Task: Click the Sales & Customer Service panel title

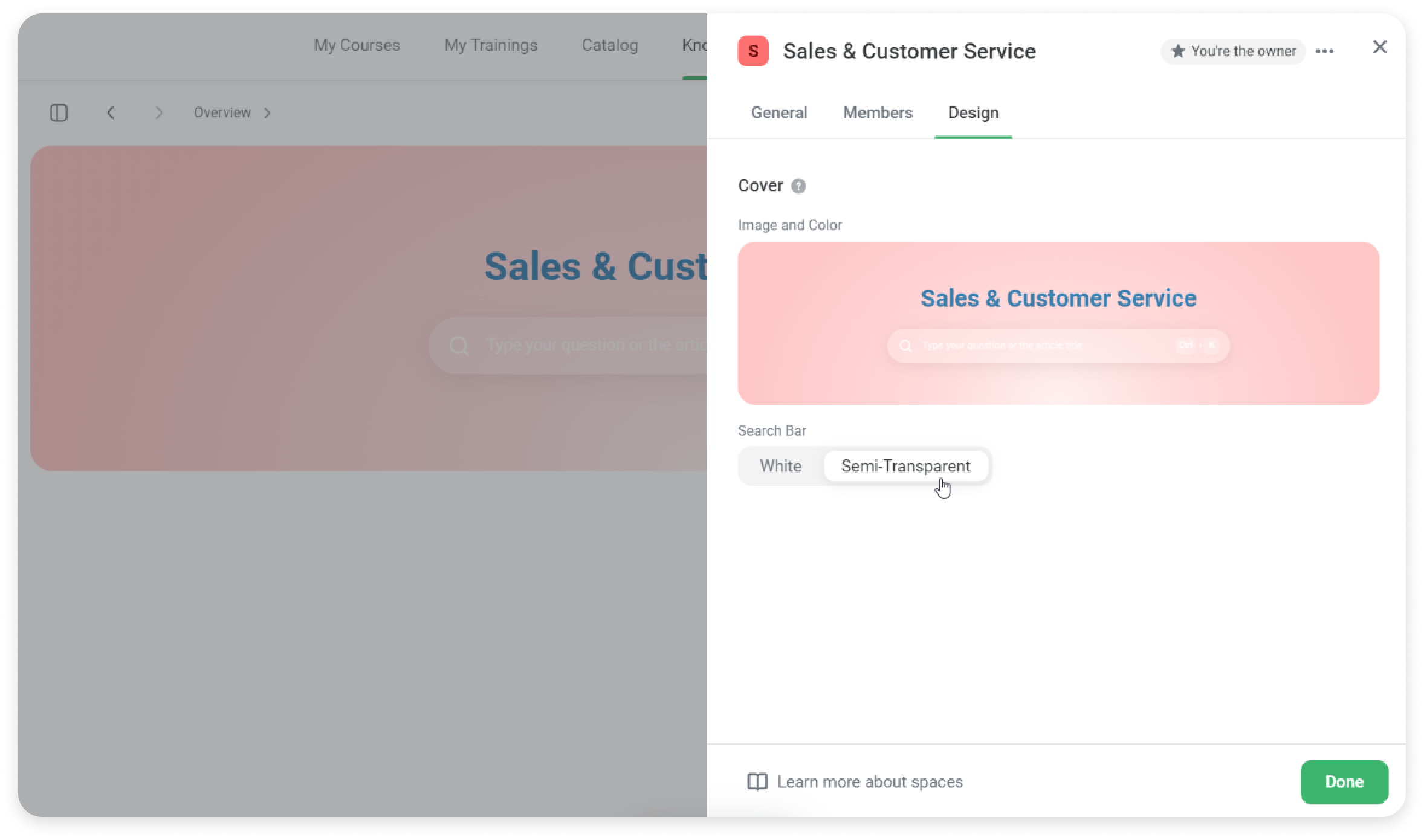Action: pos(909,51)
